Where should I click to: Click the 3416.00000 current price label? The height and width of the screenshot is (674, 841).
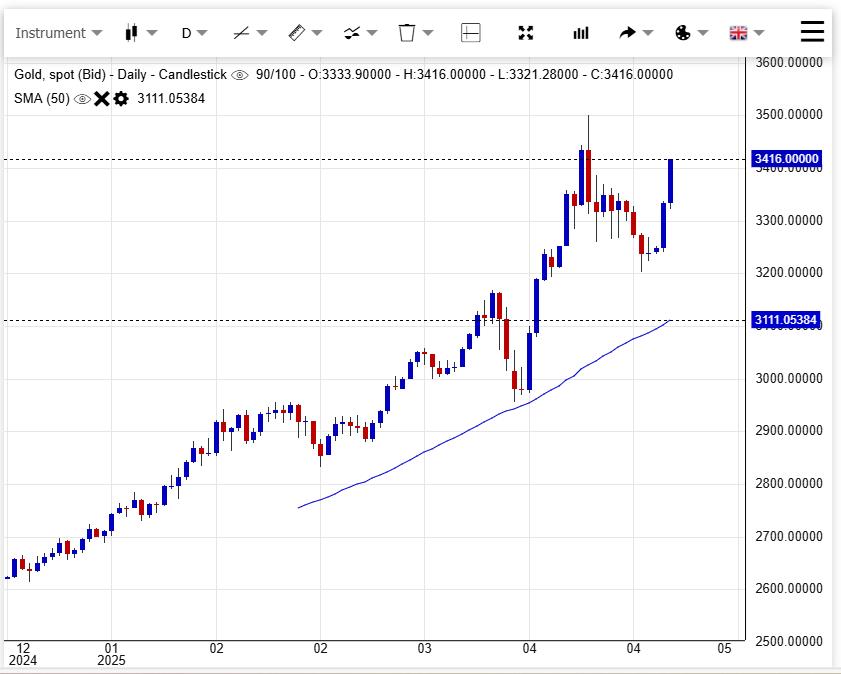pyautogui.click(x=786, y=159)
